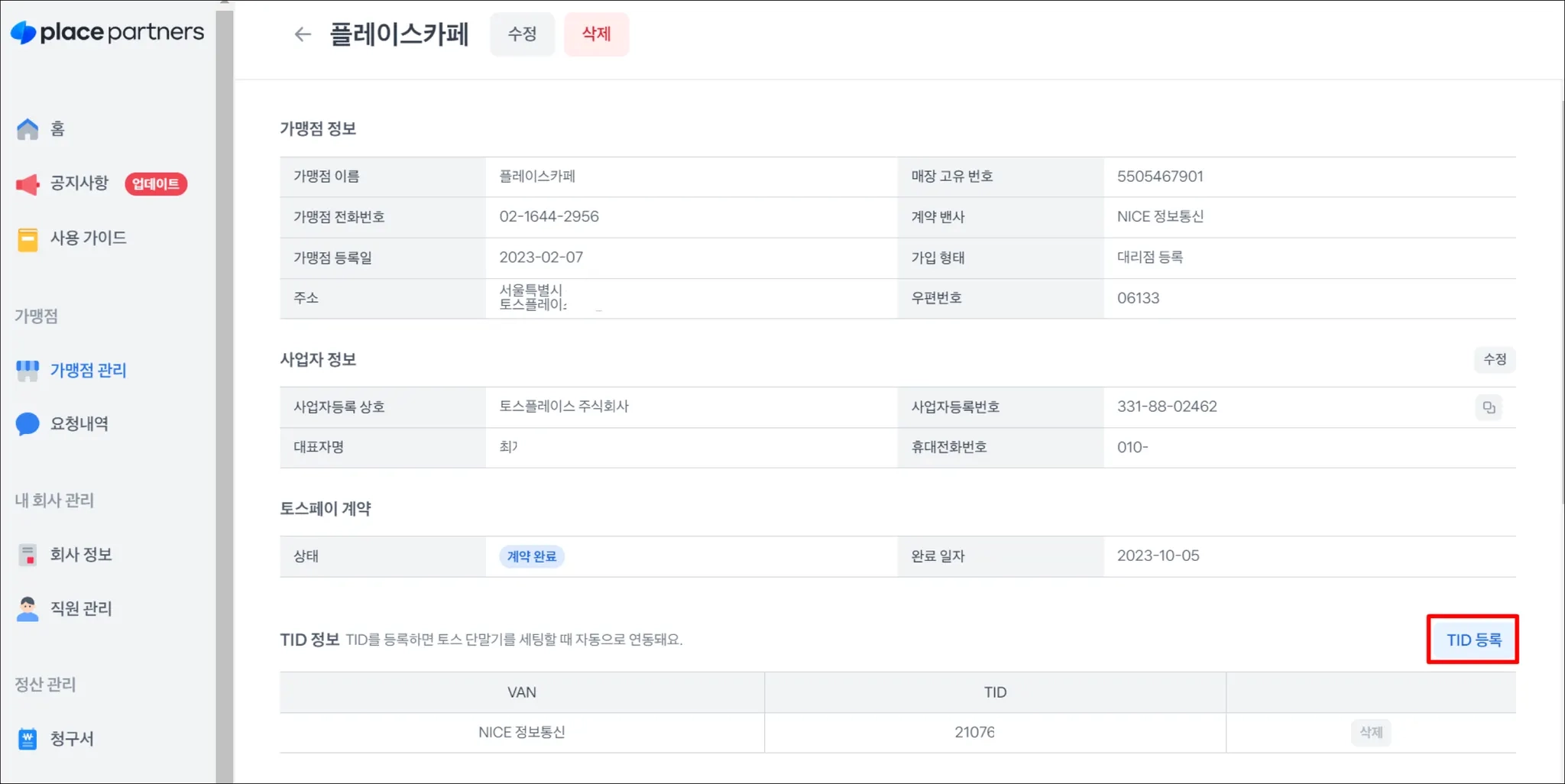
Task: Click the 대리점 등록 value
Action: coord(1150,258)
